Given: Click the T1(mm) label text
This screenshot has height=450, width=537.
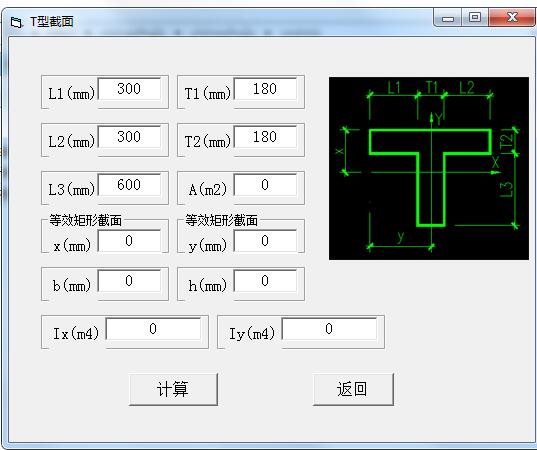Looking at the screenshot, I should 208,93.
